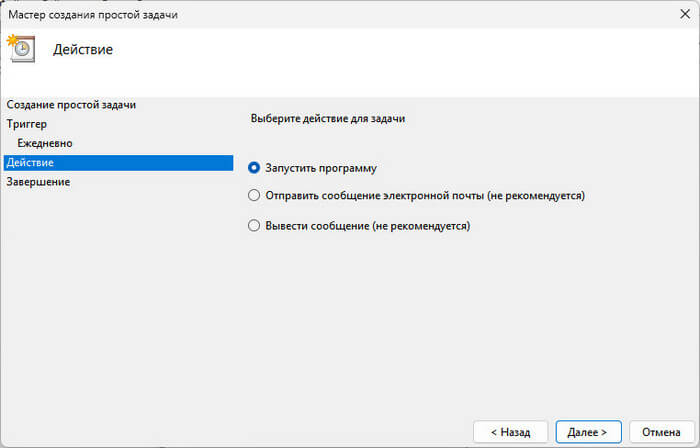Choose the 'Отправить сообщение электронной почты' radio option
This screenshot has width=700, height=448.
254,196
